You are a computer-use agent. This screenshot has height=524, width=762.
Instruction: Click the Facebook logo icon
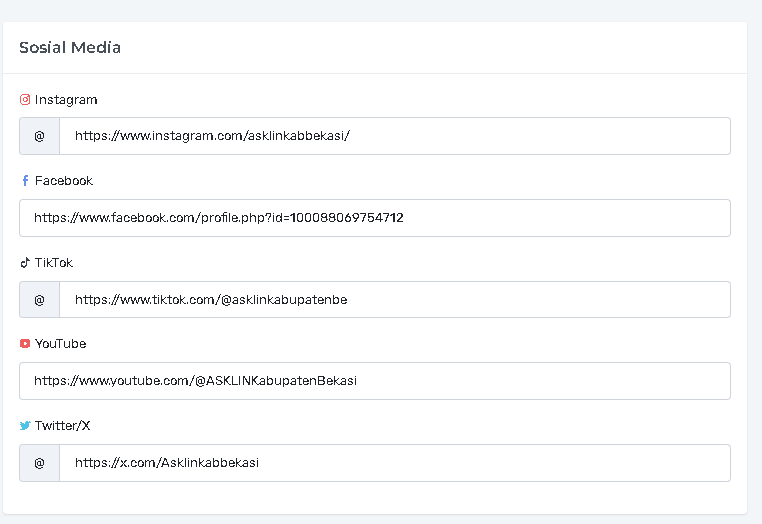coord(25,181)
